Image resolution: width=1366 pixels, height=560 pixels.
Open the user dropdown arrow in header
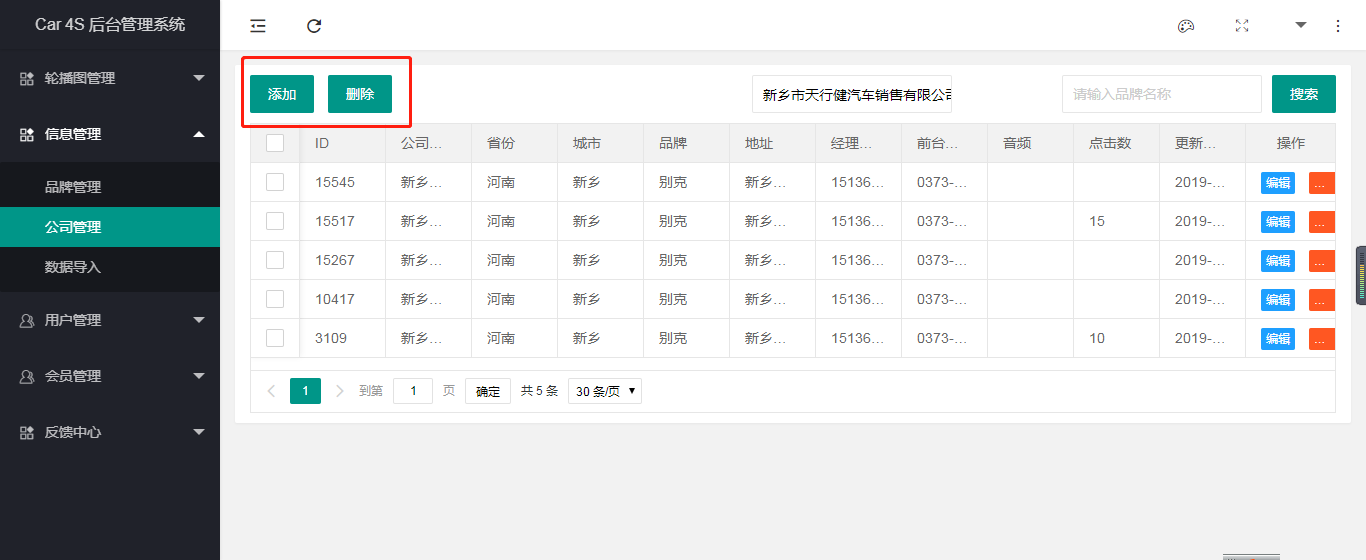(1301, 25)
